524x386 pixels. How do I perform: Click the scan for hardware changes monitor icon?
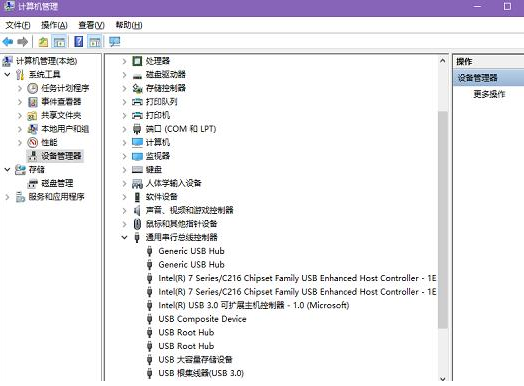pos(114,42)
